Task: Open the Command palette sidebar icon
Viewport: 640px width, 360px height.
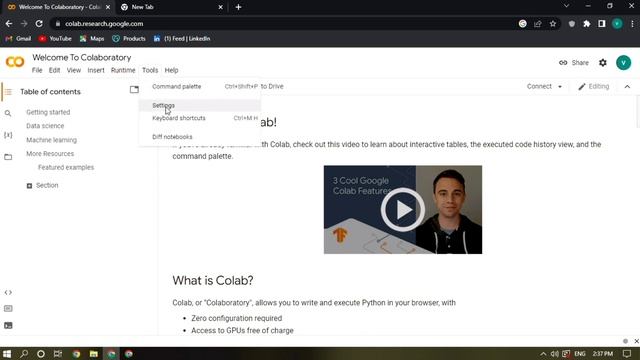Action: (8, 309)
